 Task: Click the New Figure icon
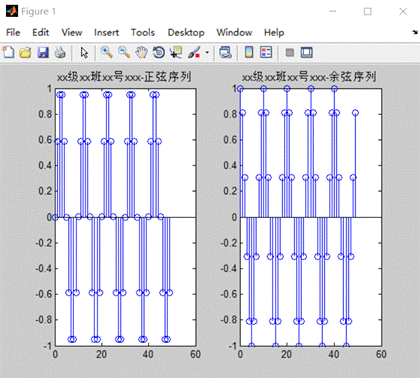pyautogui.click(x=8, y=52)
